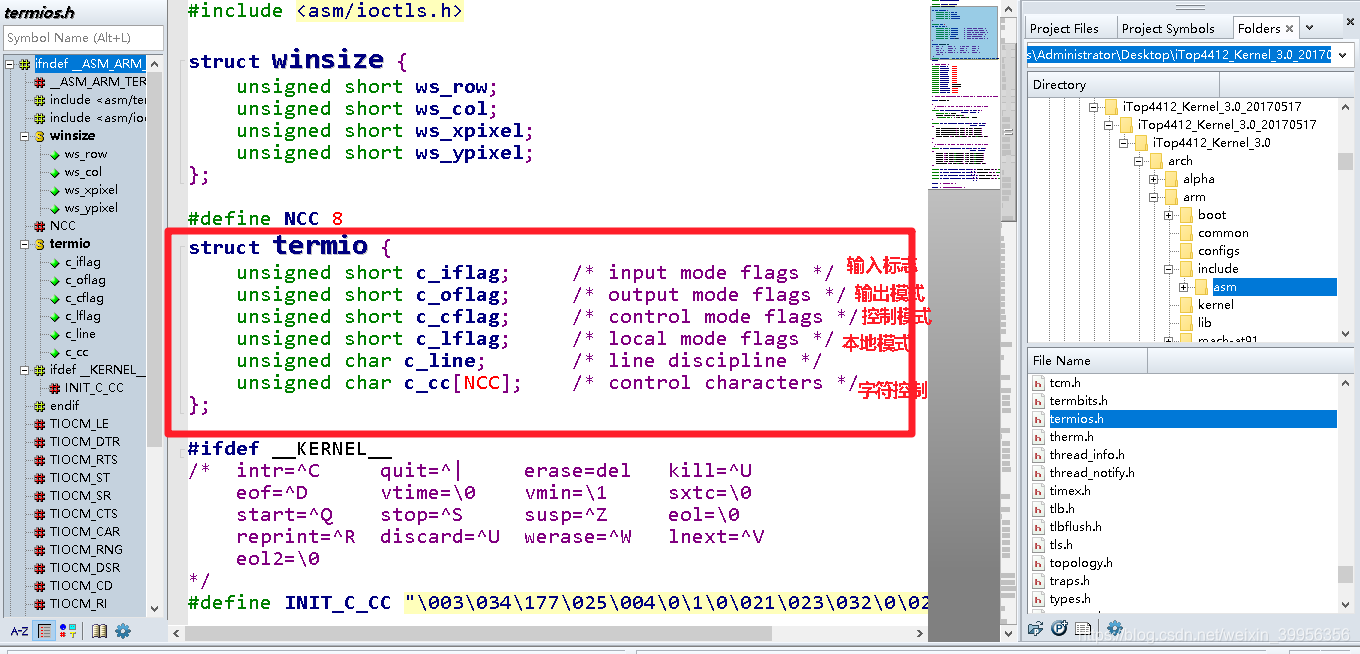Click the open project folder icon
This screenshot has height=654, width=1360.
[x=1035, y=629]
